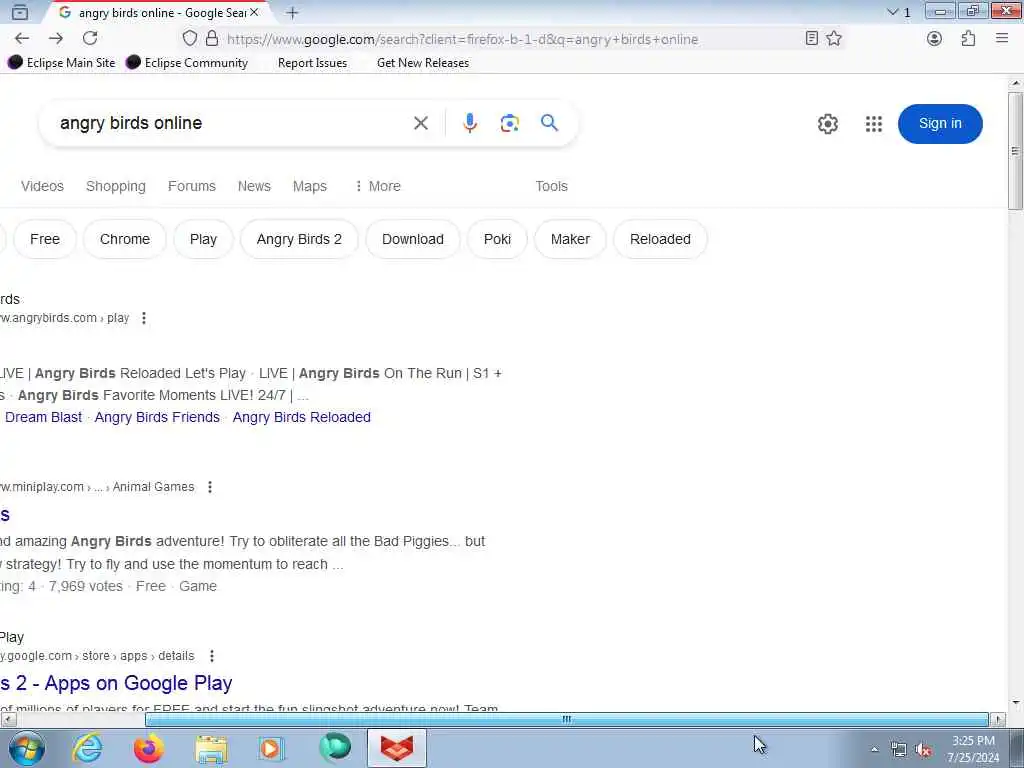The height and width of the screenshot is (768, 1024).
Task: Apply the Chrome filter chip
Action: (125, 239)
